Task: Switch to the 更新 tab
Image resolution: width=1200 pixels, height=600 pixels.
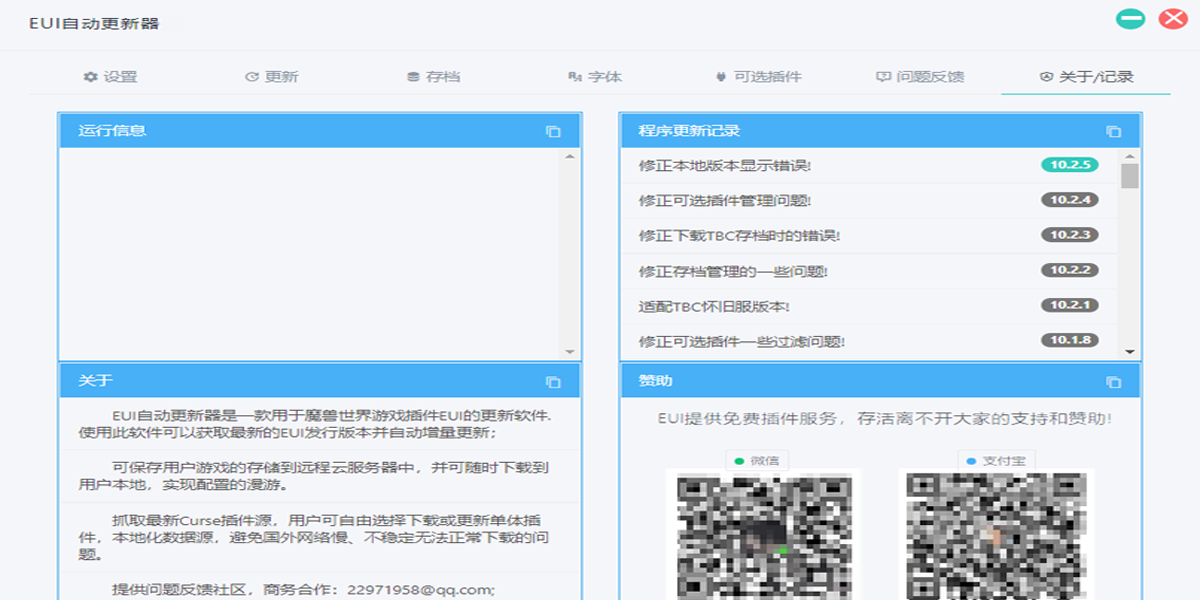Action: (272, 76)
